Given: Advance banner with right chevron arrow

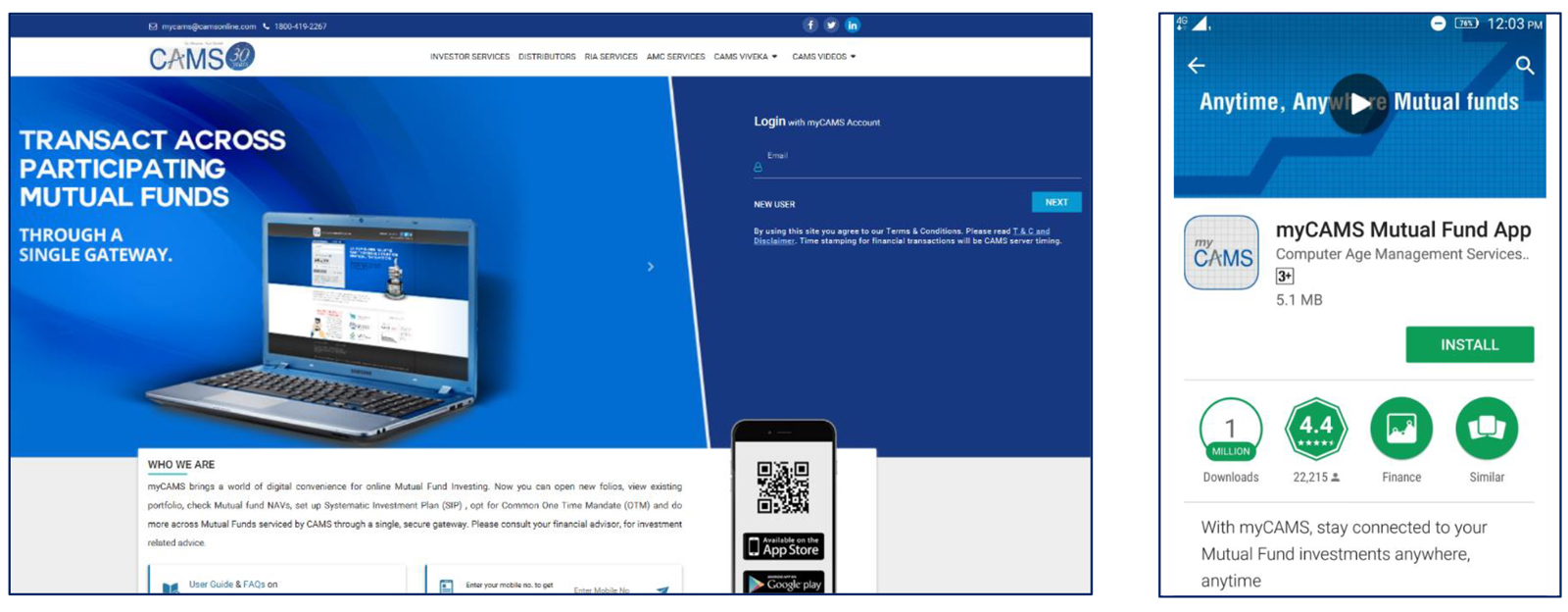Looking at the screenshot, I should coord(651,267).
